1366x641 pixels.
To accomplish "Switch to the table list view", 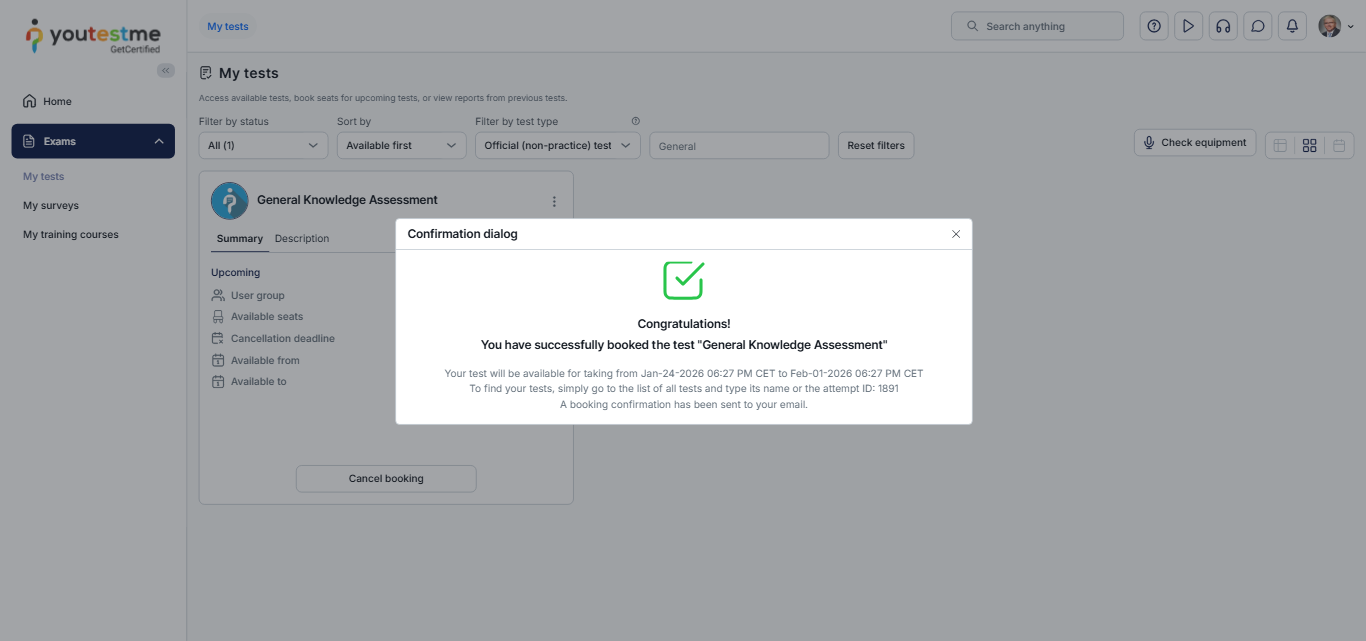I will (x=1280, y=146).
